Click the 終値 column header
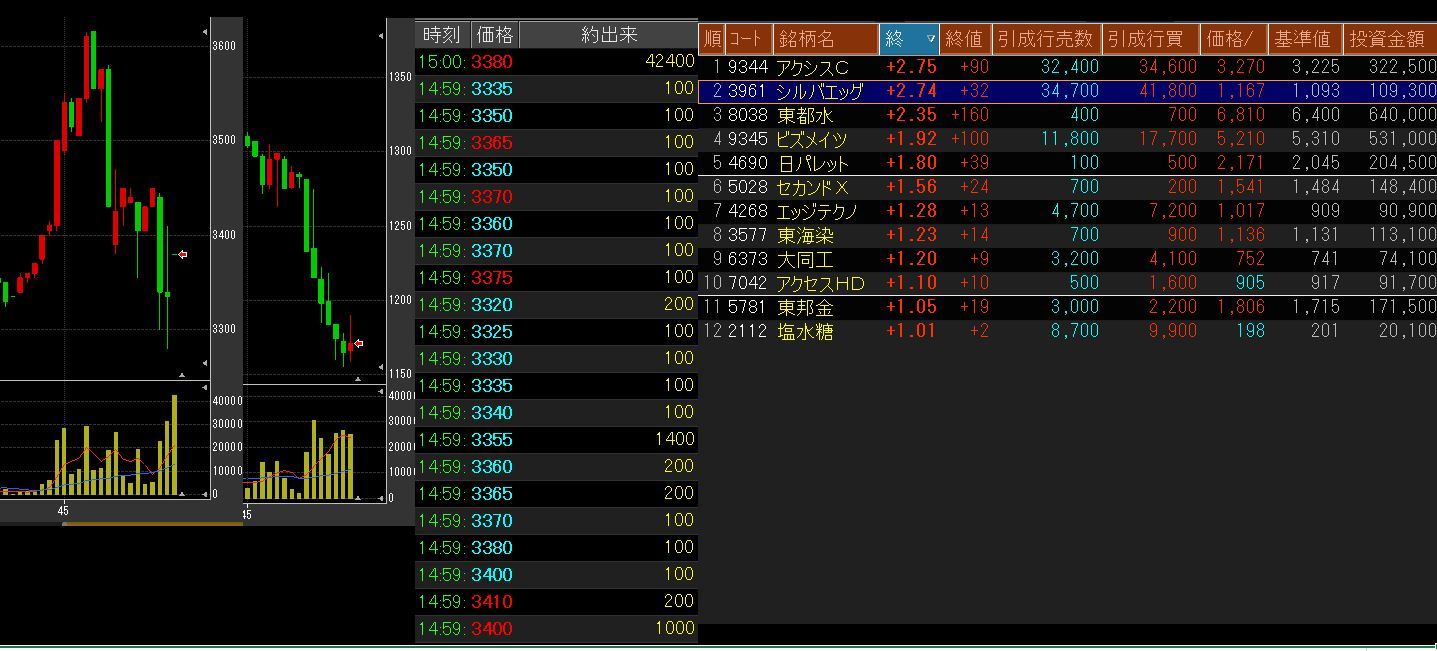The height and width of the screenshot is (651, 1437). pos(964,39)
